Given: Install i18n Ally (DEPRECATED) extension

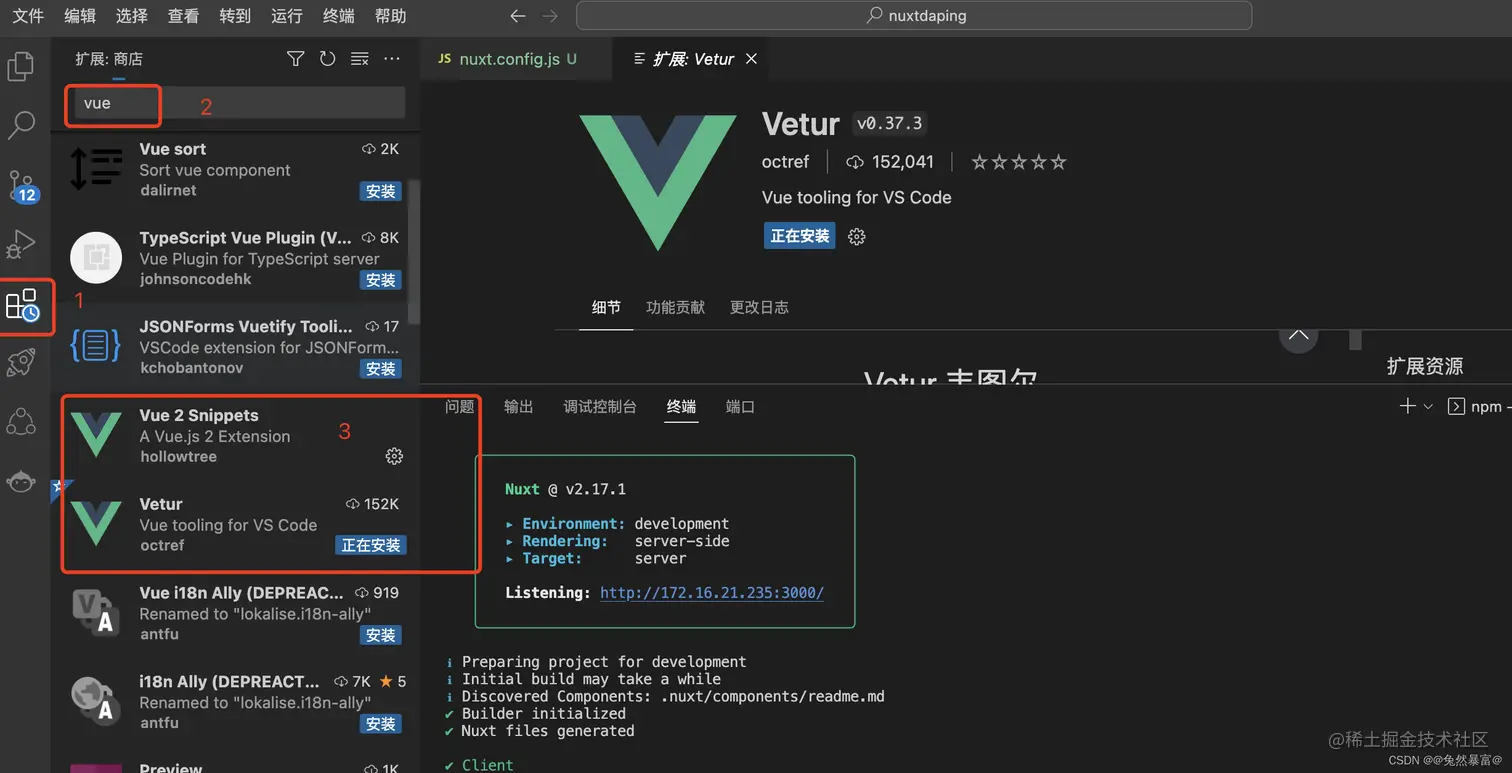Looking at the screenshot, I should pyautogui.click(x=380, y=724).
